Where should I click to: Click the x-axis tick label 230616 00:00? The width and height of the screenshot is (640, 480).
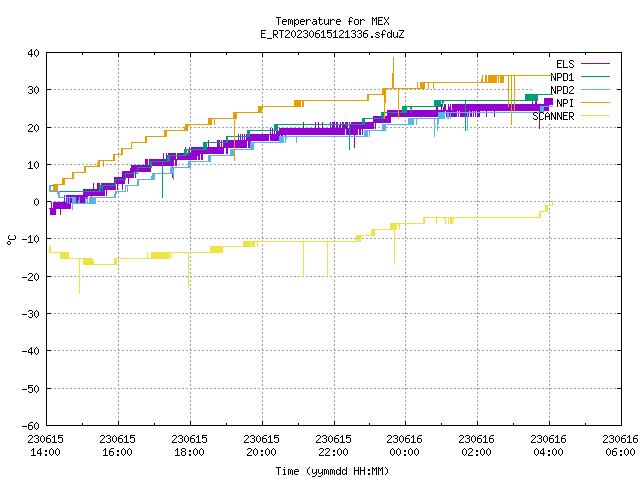click(404, 446)
